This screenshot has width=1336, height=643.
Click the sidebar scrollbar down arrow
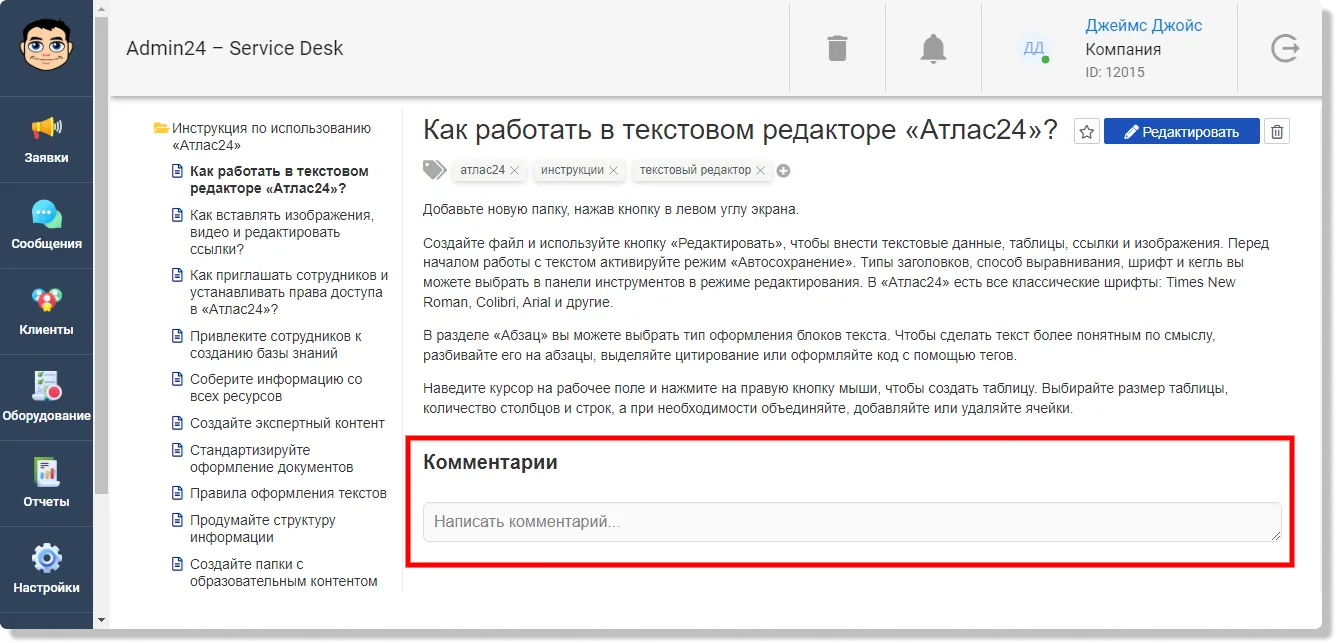[x=101, y=620]
